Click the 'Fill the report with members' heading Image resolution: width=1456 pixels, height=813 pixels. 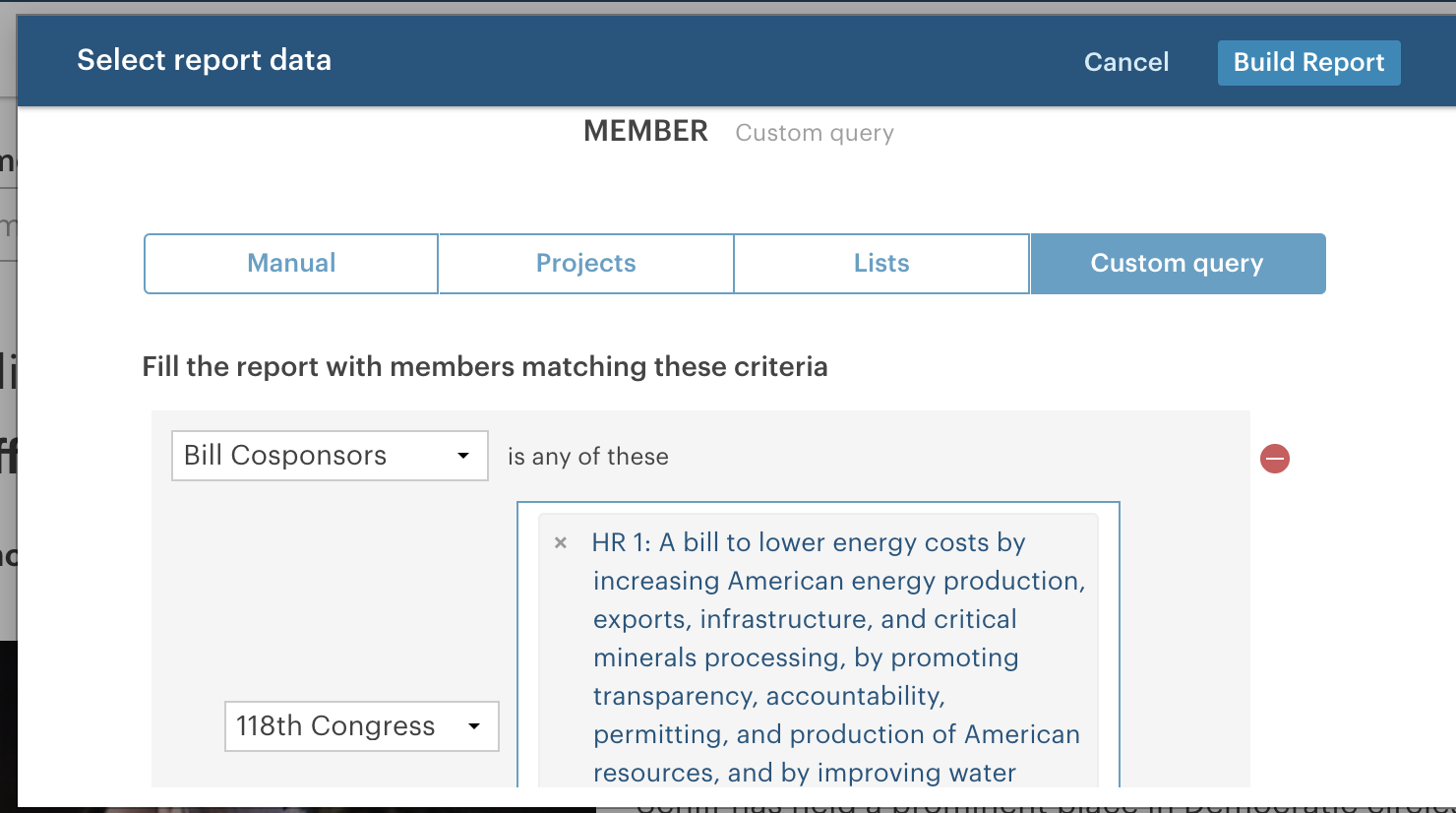point(485,367)
